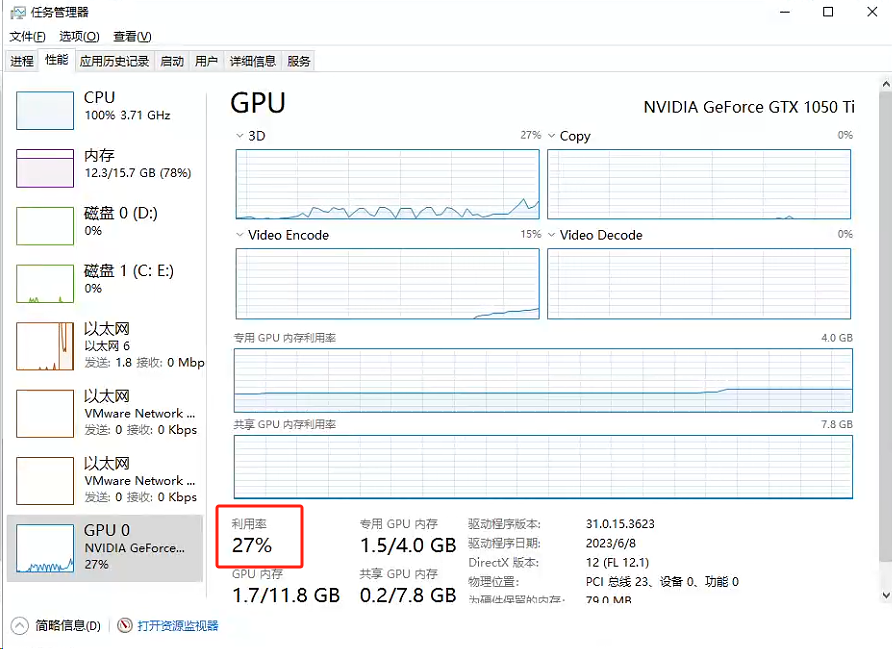892x649 pixels.
Task: Click the 打开资源监视器 link
Action: pos(177,626)
